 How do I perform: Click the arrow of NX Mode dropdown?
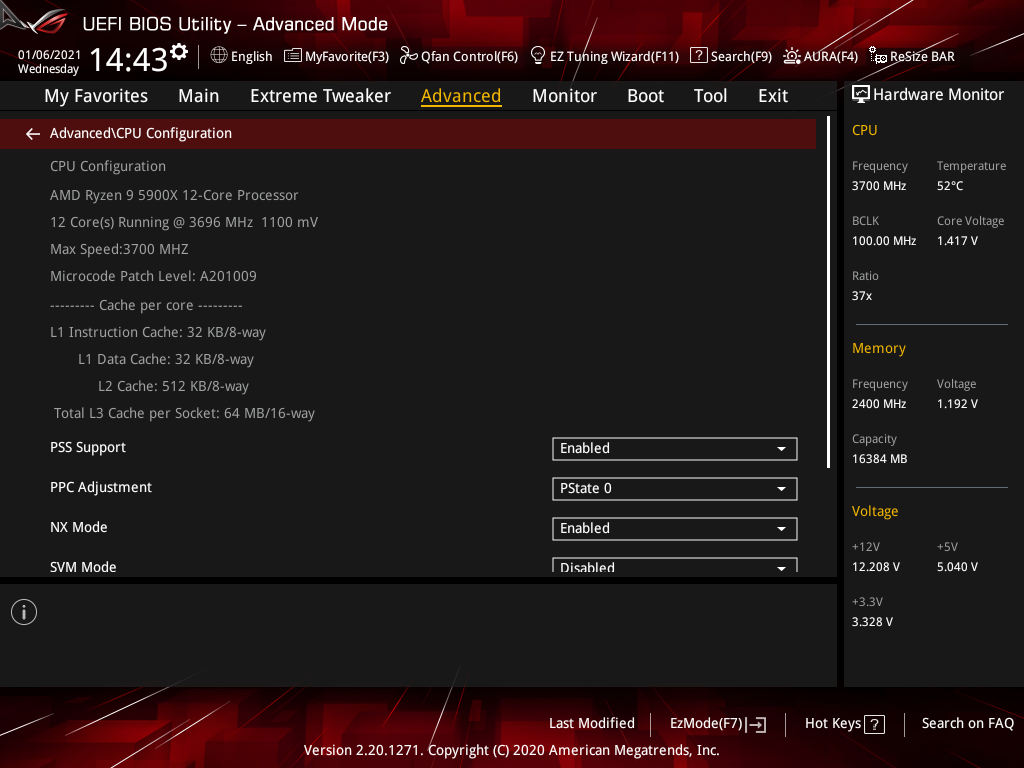click(781, 529)
